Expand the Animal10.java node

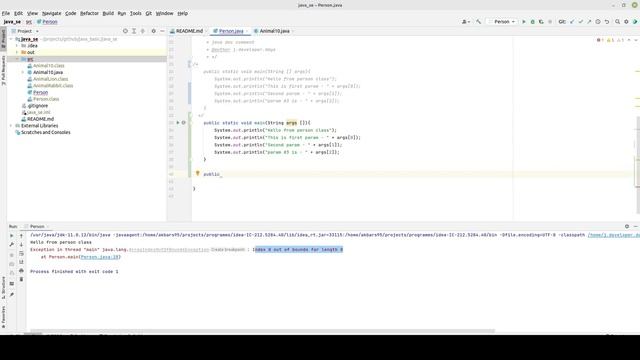tap(22, 72)
